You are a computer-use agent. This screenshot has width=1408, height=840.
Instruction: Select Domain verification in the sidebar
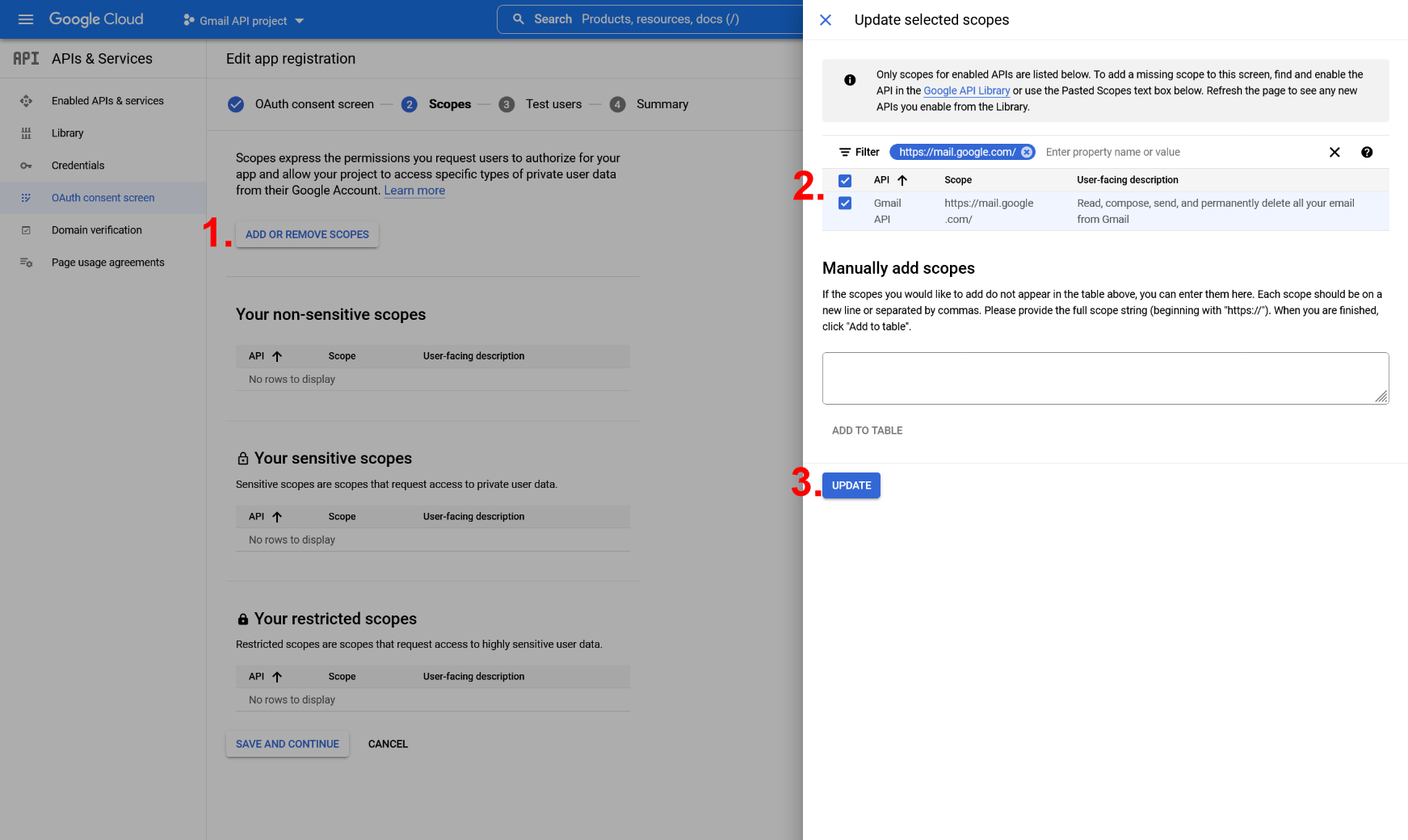pyautogui.click(x=96, y=230)
